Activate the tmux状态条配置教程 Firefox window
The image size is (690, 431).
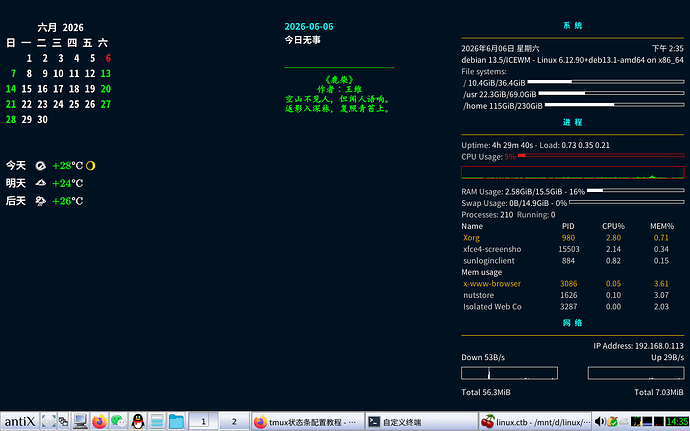(x=308, y=422)
